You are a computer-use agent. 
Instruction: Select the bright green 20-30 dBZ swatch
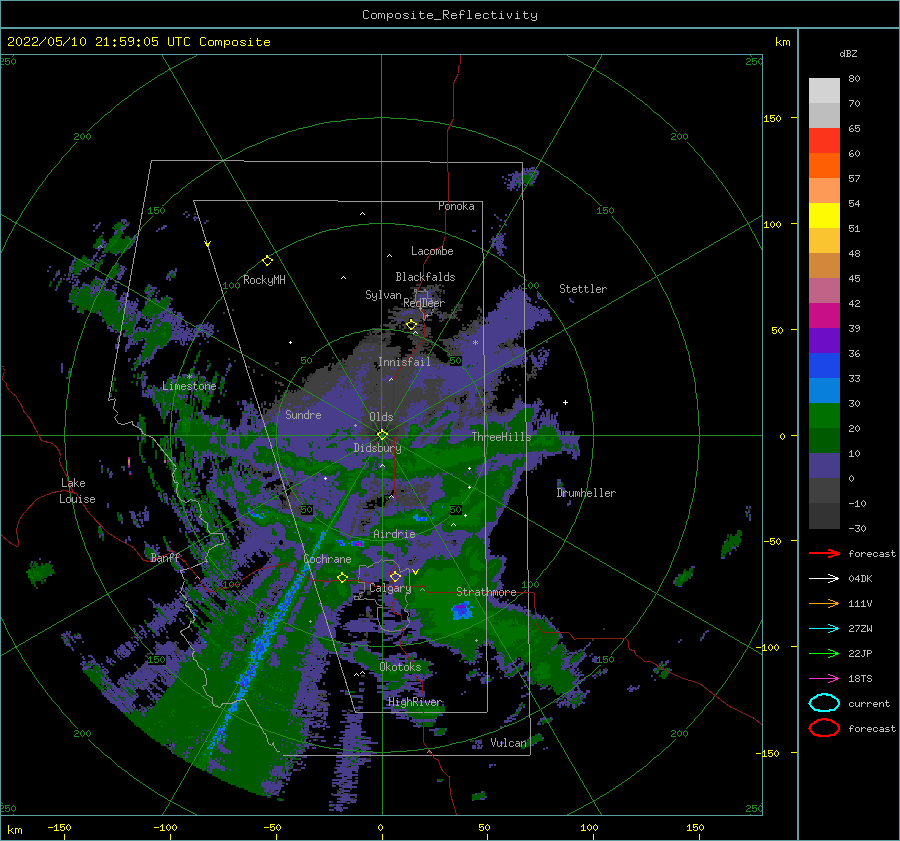(824, 416)
